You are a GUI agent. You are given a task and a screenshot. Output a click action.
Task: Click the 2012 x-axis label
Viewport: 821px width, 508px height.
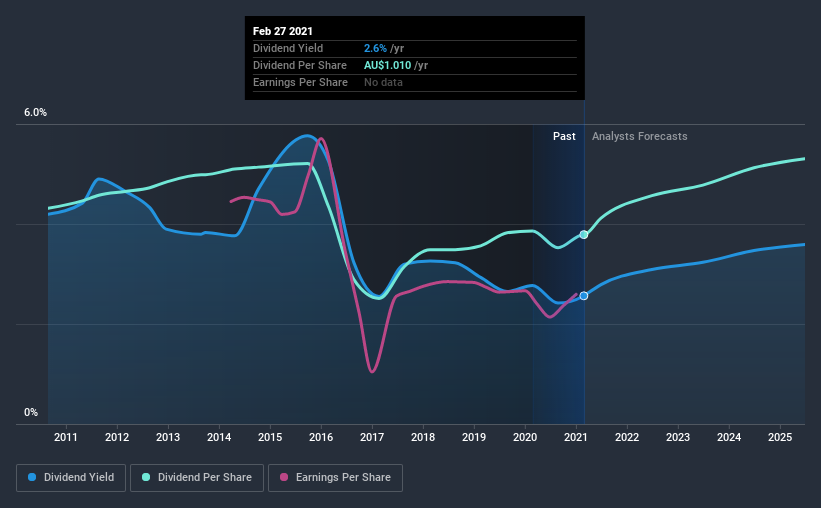click(x=117, y=437)
